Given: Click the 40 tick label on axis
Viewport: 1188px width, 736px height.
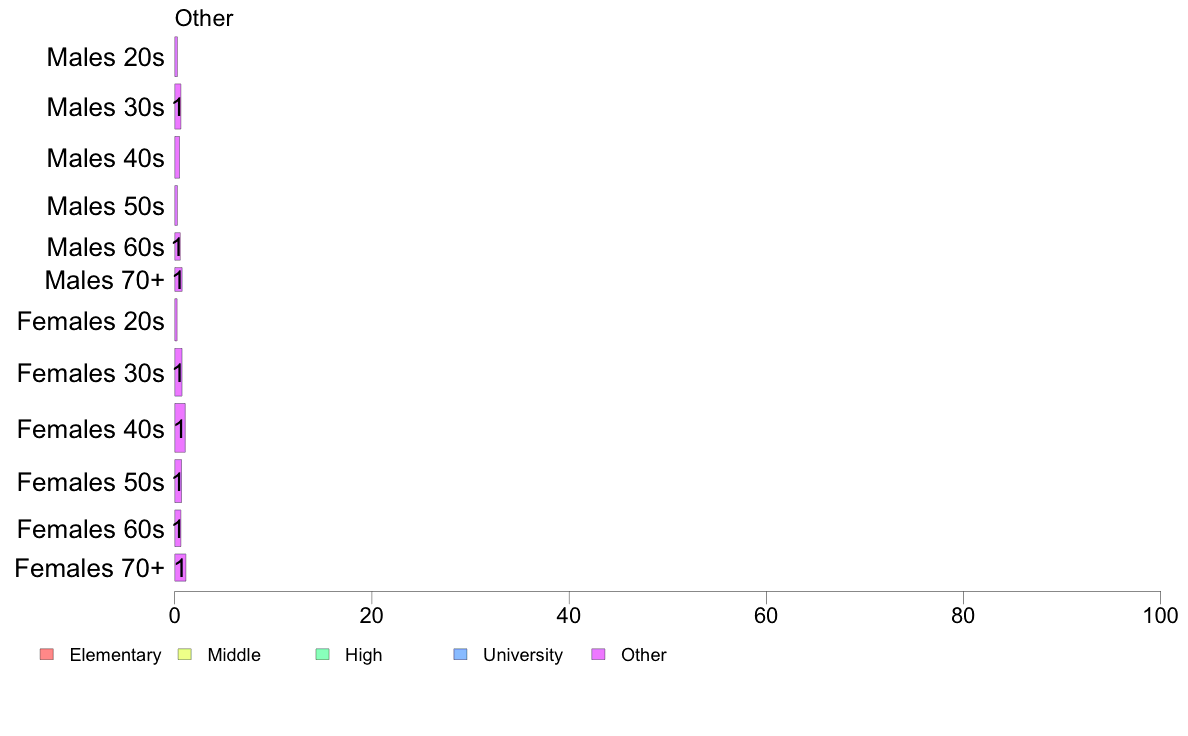Looking at the screenshot, I should click(569, 615).
